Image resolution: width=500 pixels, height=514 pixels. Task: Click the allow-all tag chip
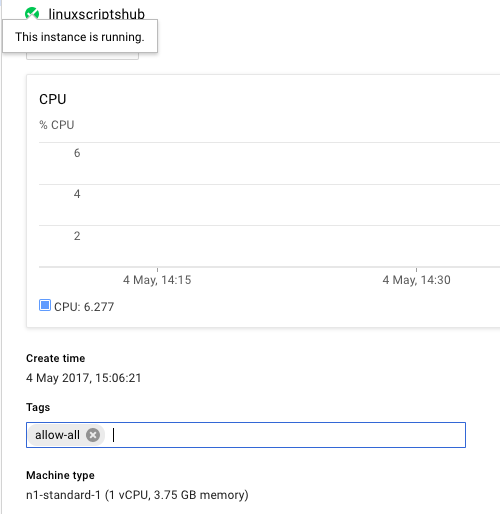coord(66,435)
